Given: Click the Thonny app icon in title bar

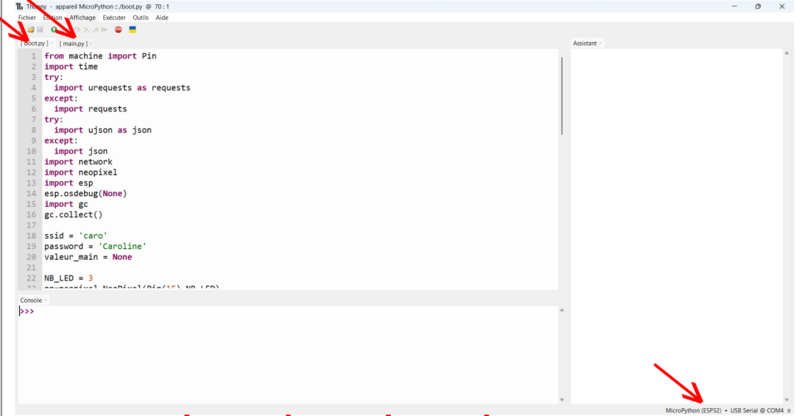Looking at the screenshot, I should (x=21, y=6).
